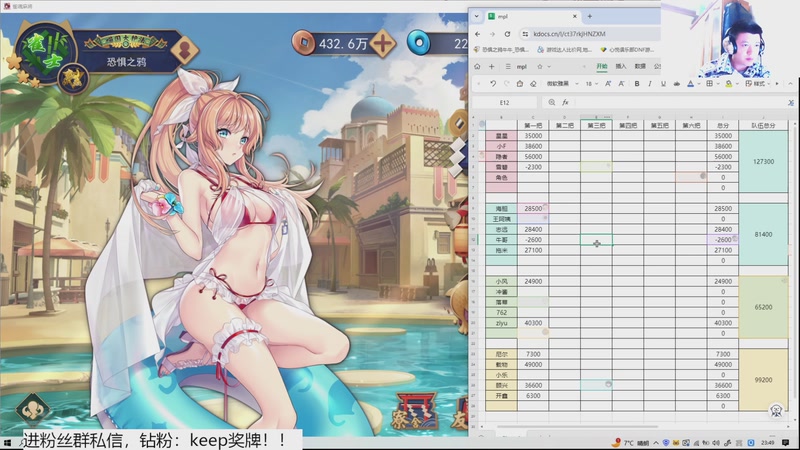Apply the font color A

(690, 84)
